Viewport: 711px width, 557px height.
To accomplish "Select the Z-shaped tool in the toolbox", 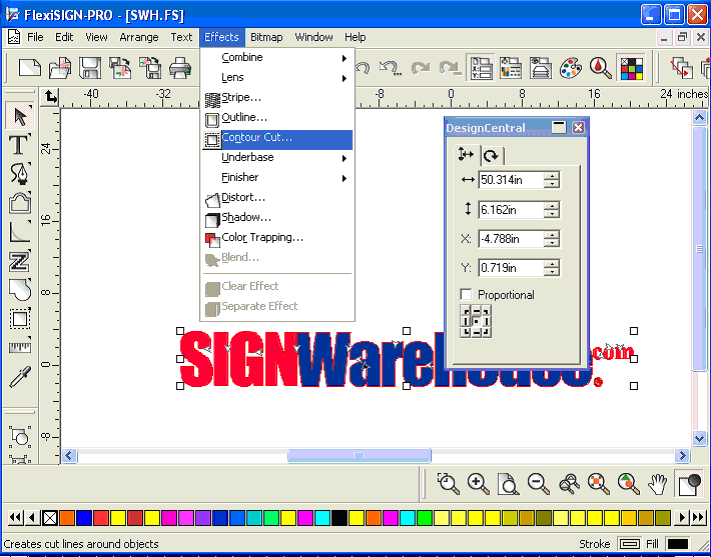I will click(x=20, y=261).
